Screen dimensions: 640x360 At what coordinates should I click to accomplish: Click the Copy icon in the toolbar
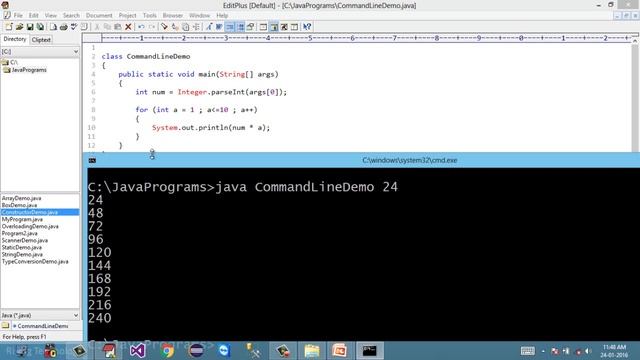[x=107, y=27]
